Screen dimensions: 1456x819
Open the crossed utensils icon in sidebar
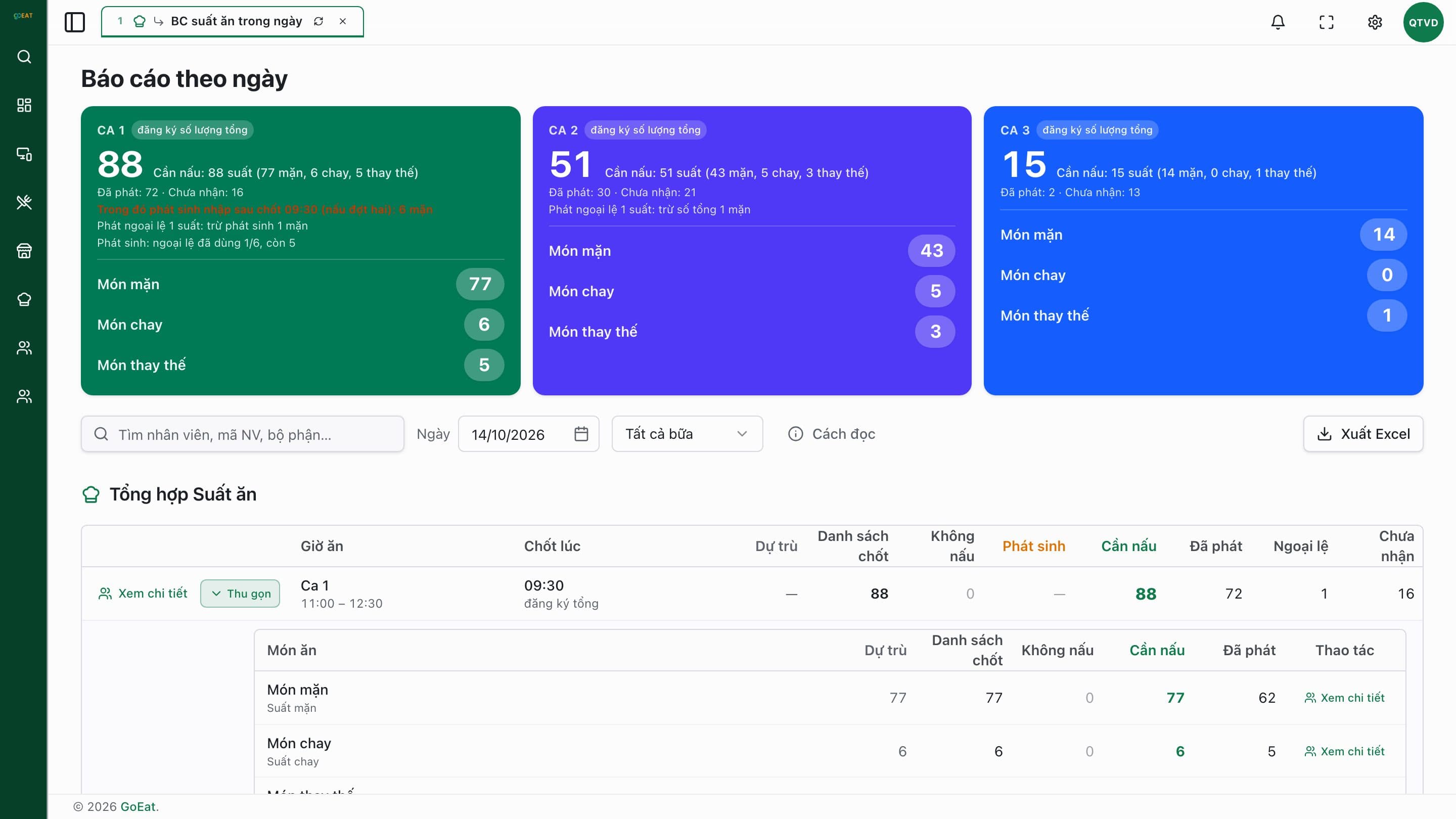[24, 202]
